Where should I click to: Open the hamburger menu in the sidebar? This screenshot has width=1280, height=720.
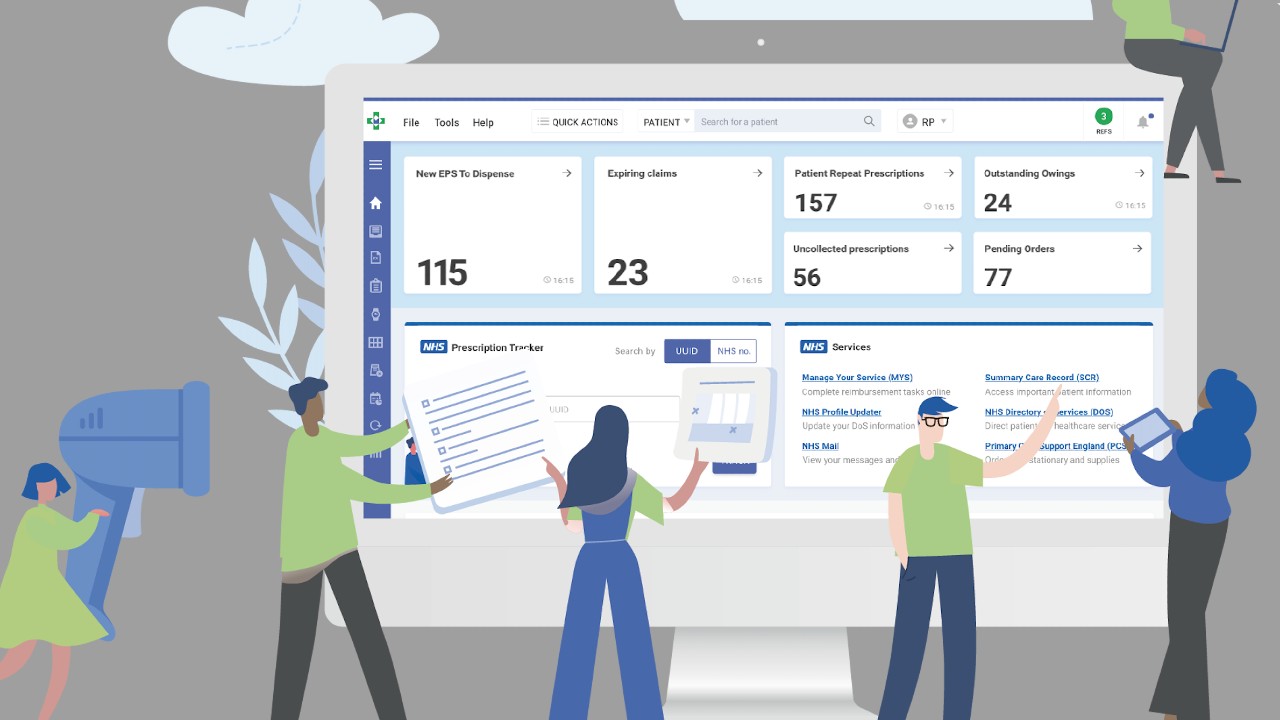(376, 165)
